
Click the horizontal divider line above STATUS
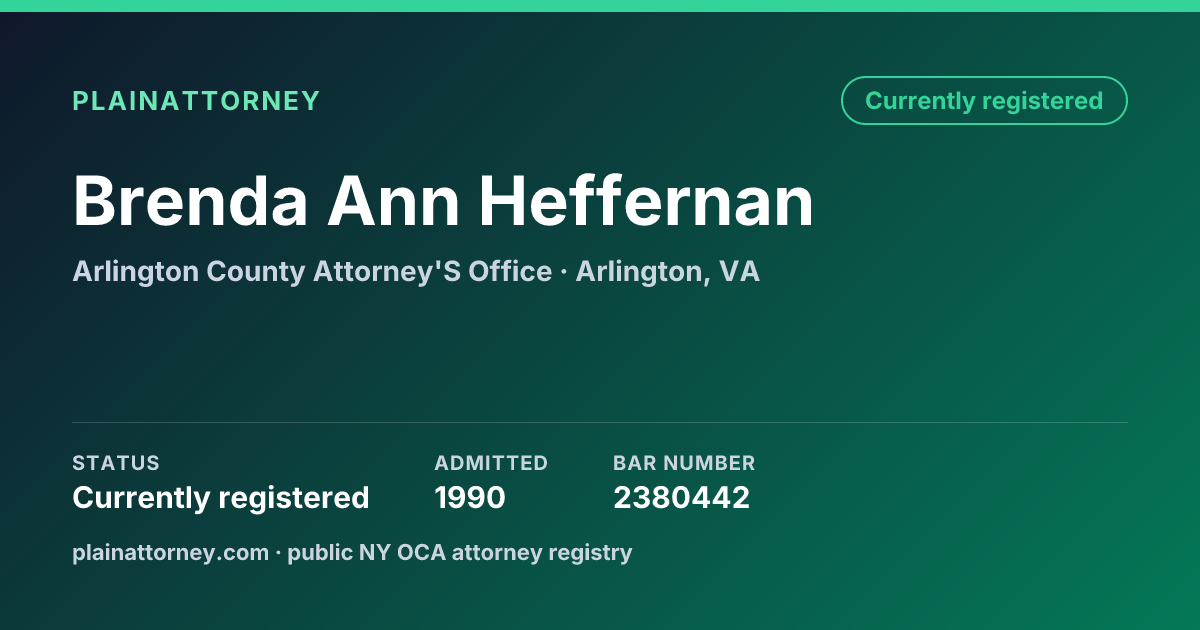[600, 422]
